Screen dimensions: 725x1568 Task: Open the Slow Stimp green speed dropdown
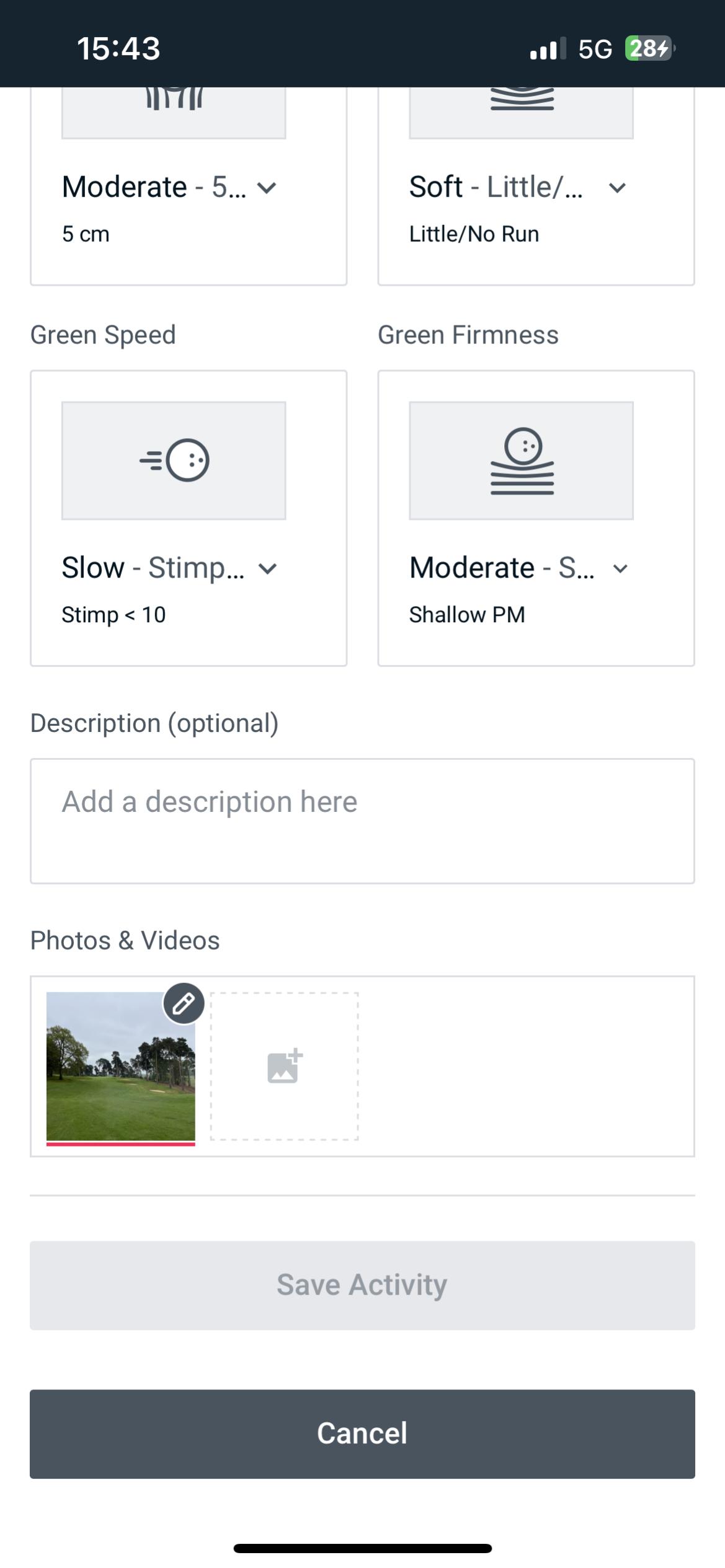tap(267, 568)
